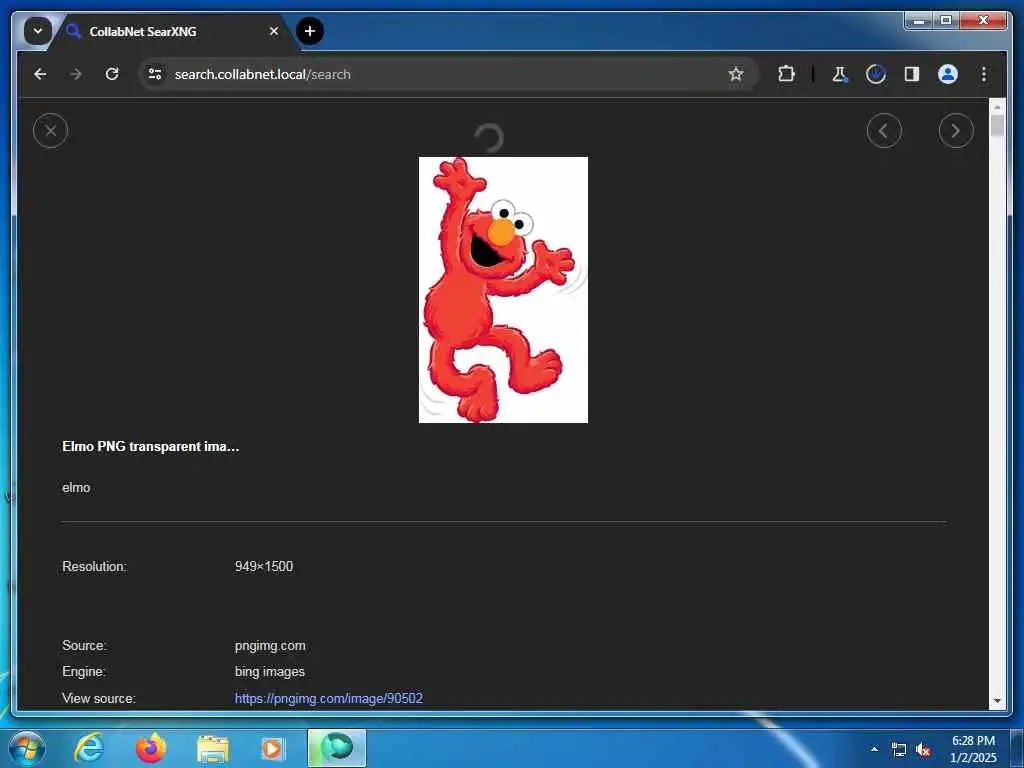Screen dimensions: 1024x768
Task: Click the bing images engine value
Action: (x=270, y=671)
